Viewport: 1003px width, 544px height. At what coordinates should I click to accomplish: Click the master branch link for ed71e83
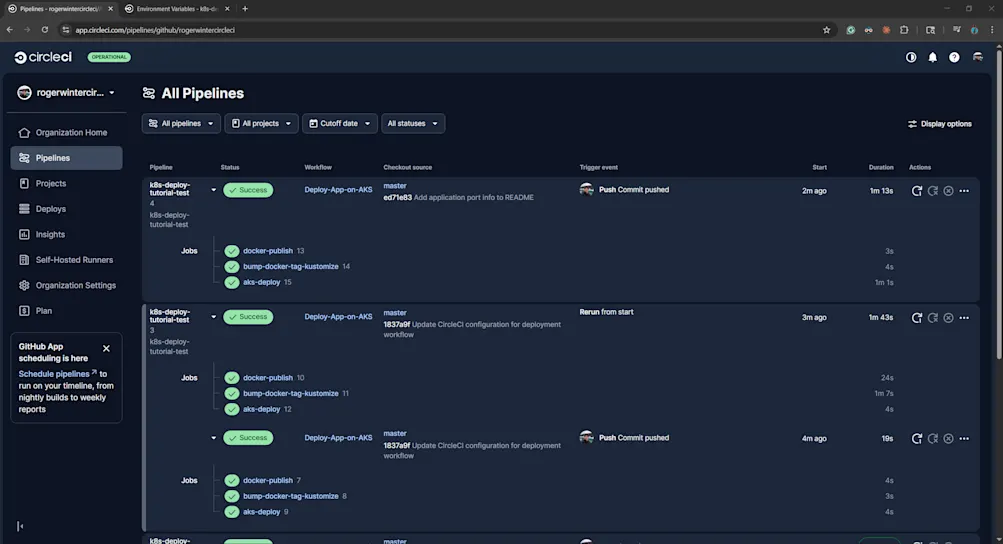click(x=395, y=186)
